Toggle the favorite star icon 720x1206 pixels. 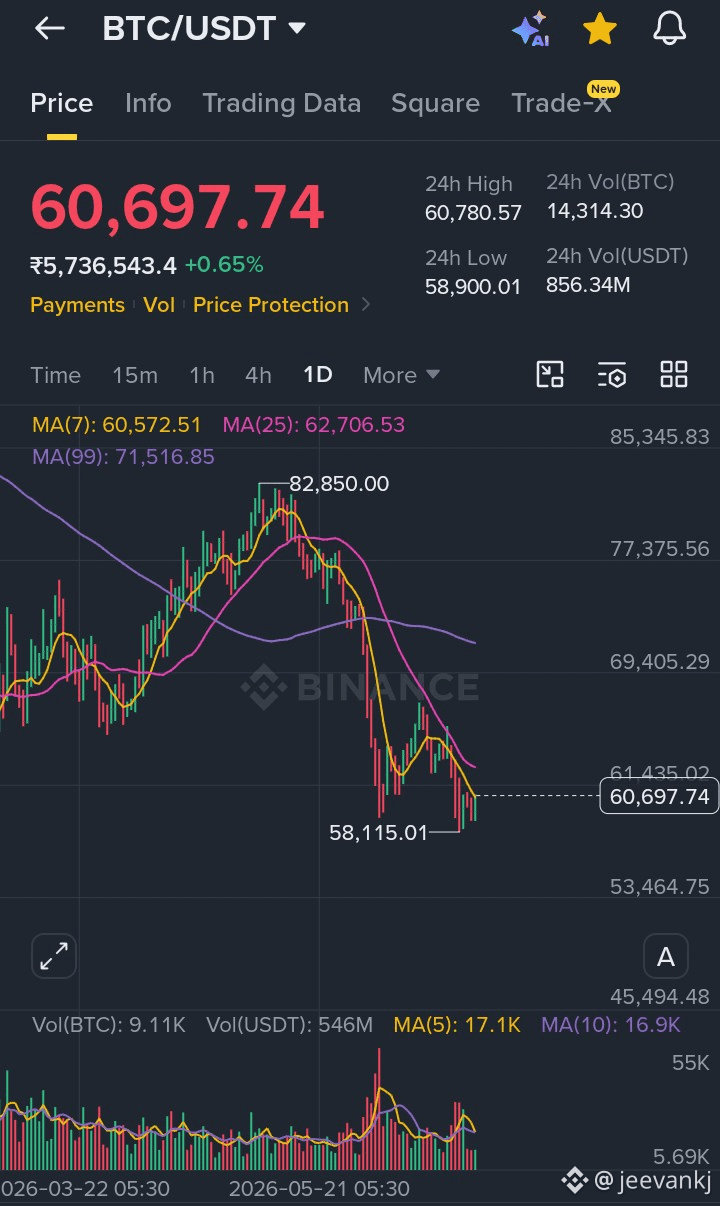coord(599,29)
